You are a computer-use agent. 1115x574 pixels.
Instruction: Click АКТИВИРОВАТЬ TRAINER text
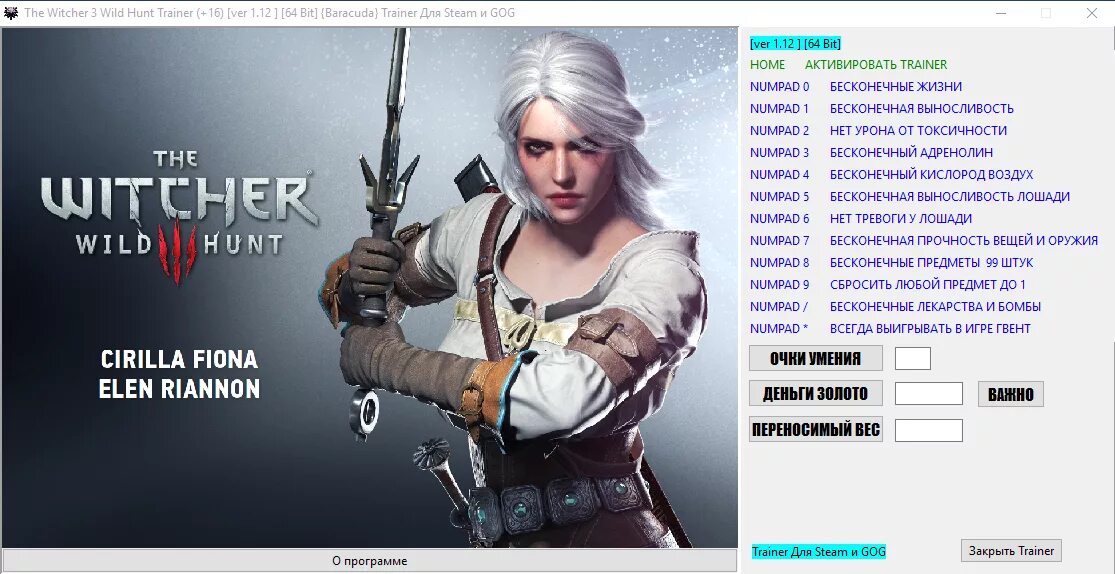coord(876,65)
